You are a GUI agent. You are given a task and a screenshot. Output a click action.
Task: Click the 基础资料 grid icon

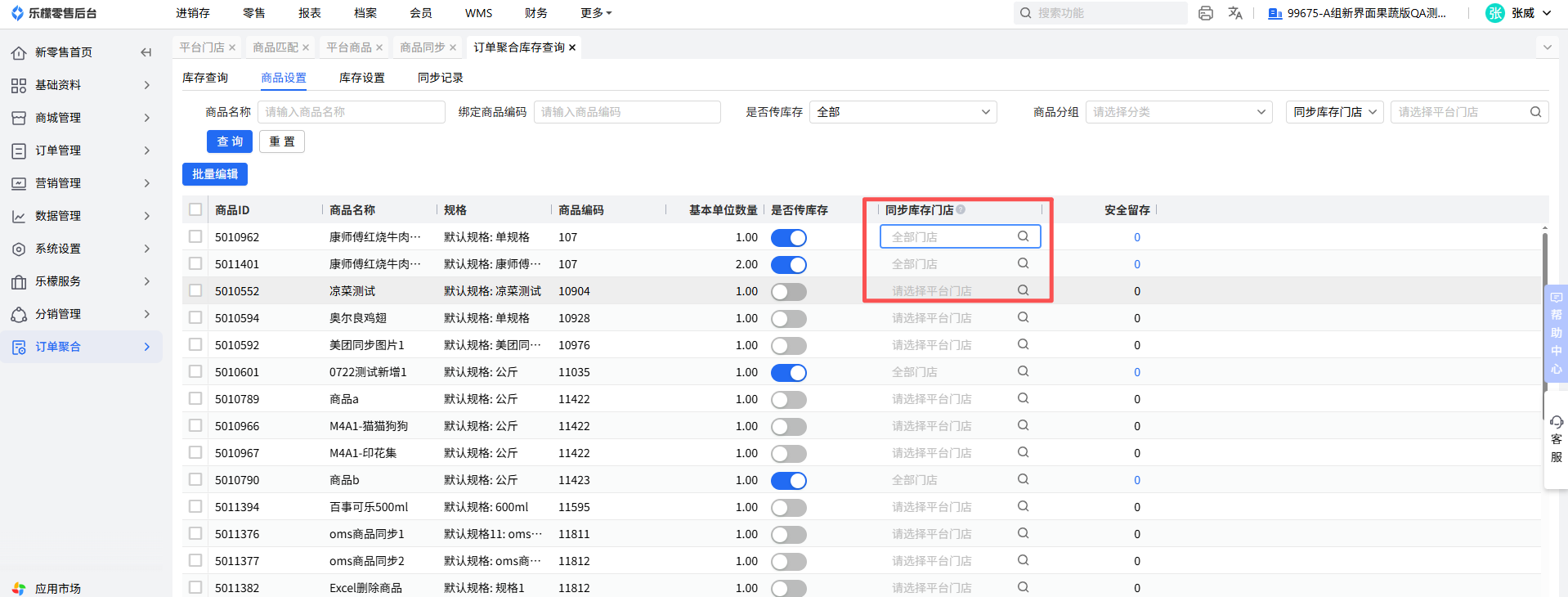point(19,85)
